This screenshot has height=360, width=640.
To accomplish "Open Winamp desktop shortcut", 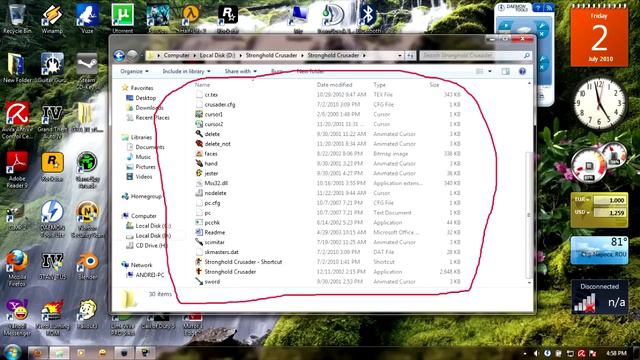I will (x=52, y=18).
